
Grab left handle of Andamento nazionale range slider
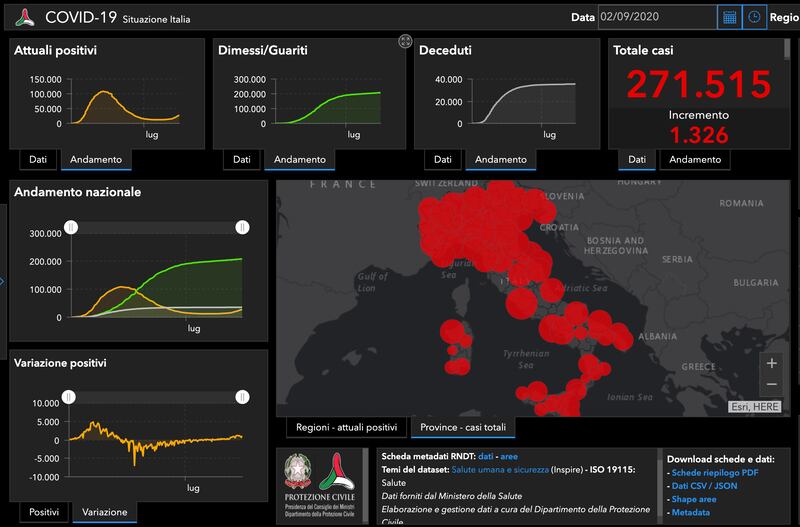(71, 227)
